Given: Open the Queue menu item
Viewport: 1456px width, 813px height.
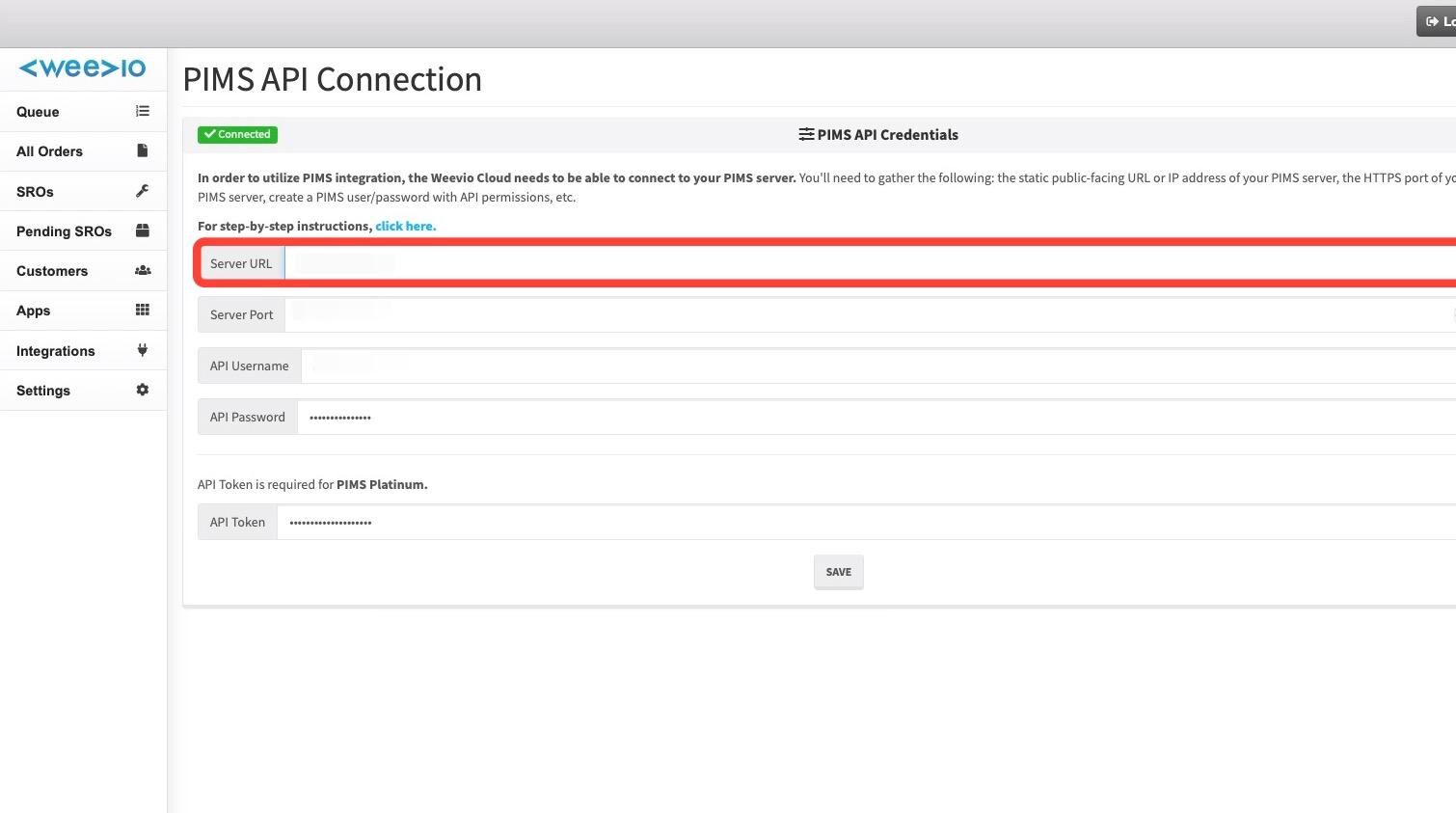Looking at the screenshot, I should [83, 112].
